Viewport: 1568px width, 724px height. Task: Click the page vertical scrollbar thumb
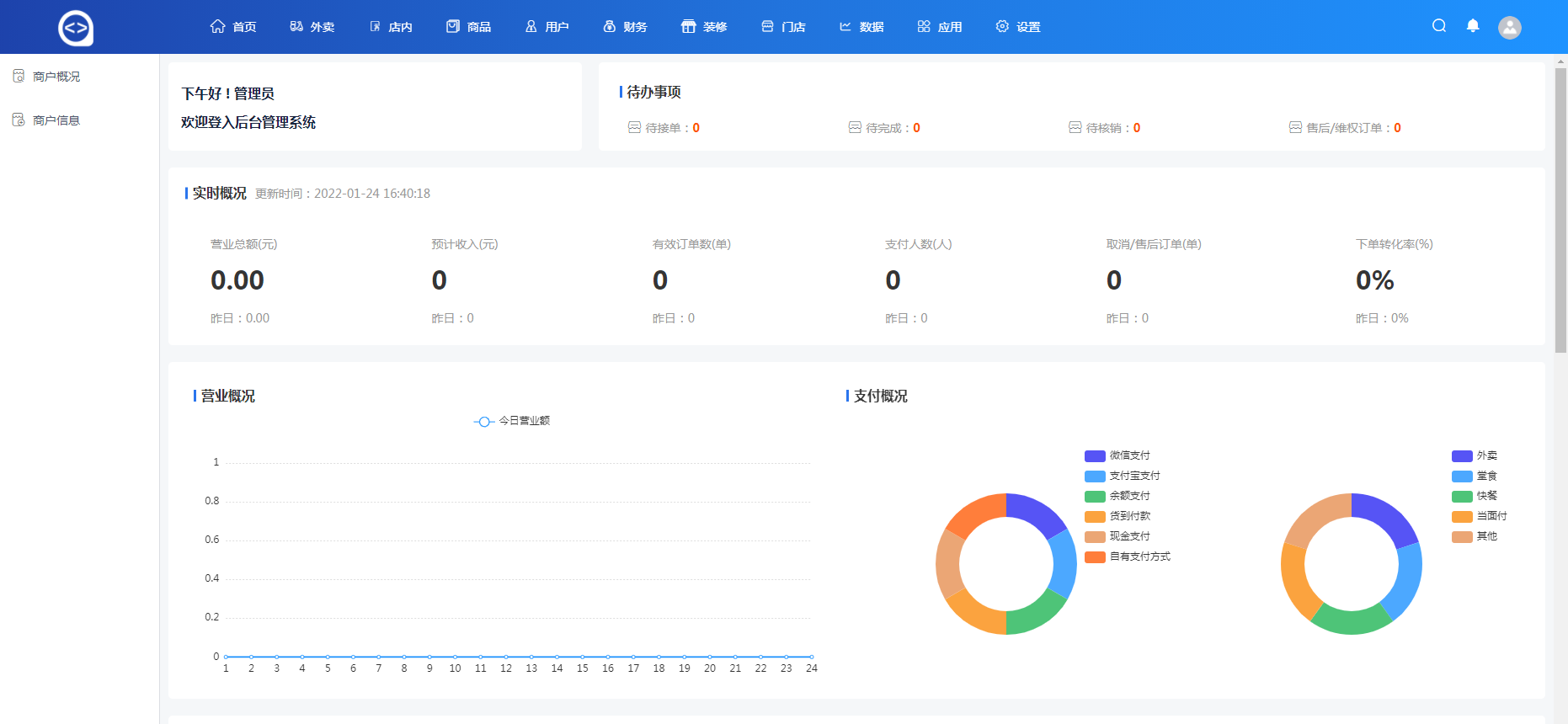(x=1560, y=210)
